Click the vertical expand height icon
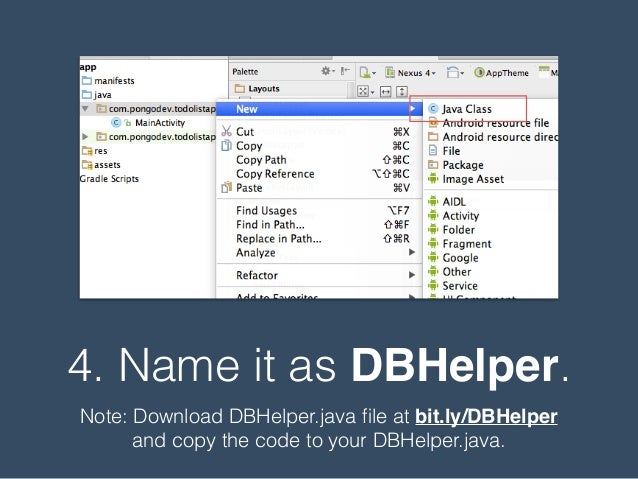The width and height of the screenshot is (638, 479). tap(402, 92)
